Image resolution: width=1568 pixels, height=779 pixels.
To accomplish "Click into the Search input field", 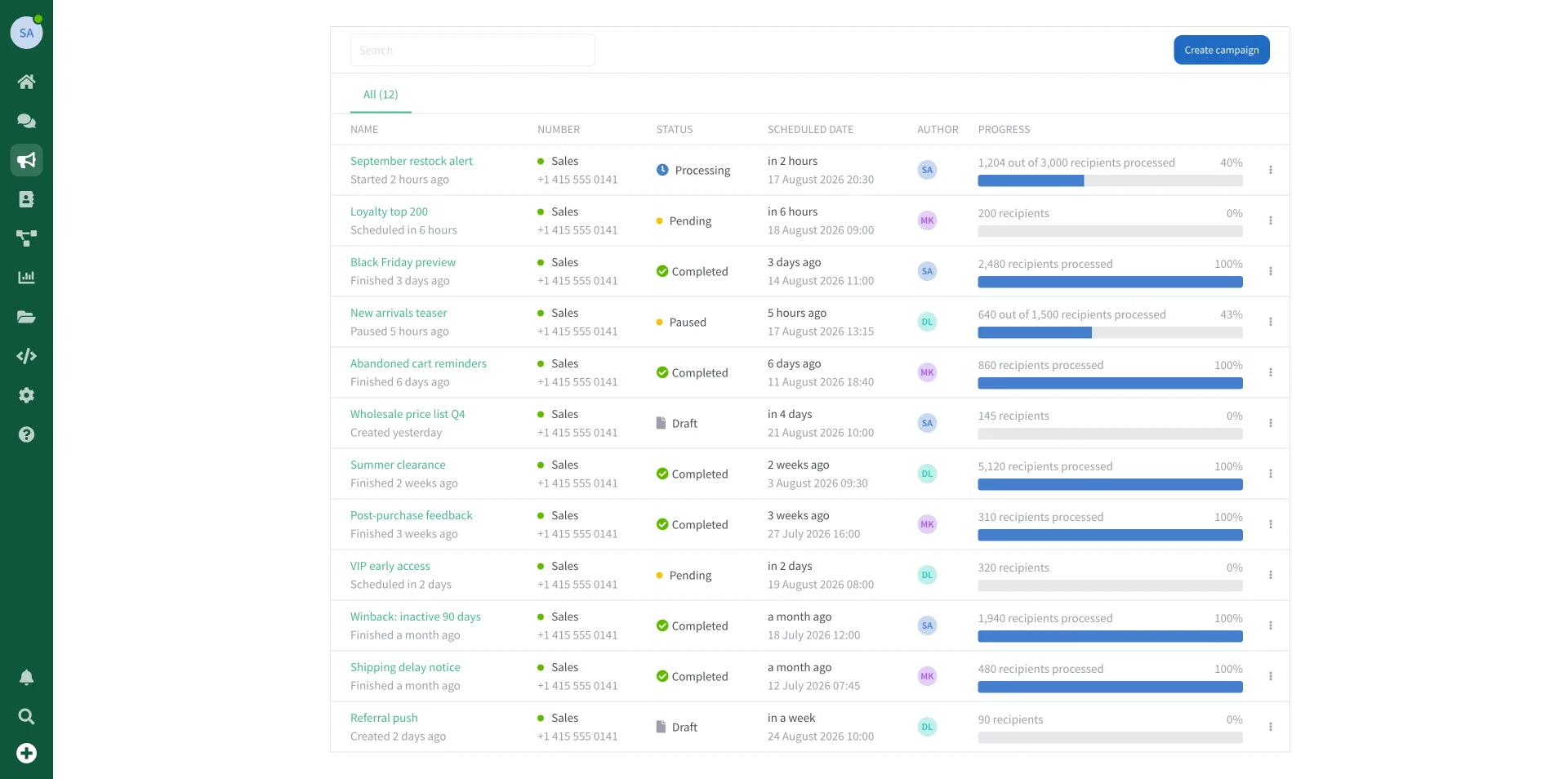I will (x=473, y=50).
